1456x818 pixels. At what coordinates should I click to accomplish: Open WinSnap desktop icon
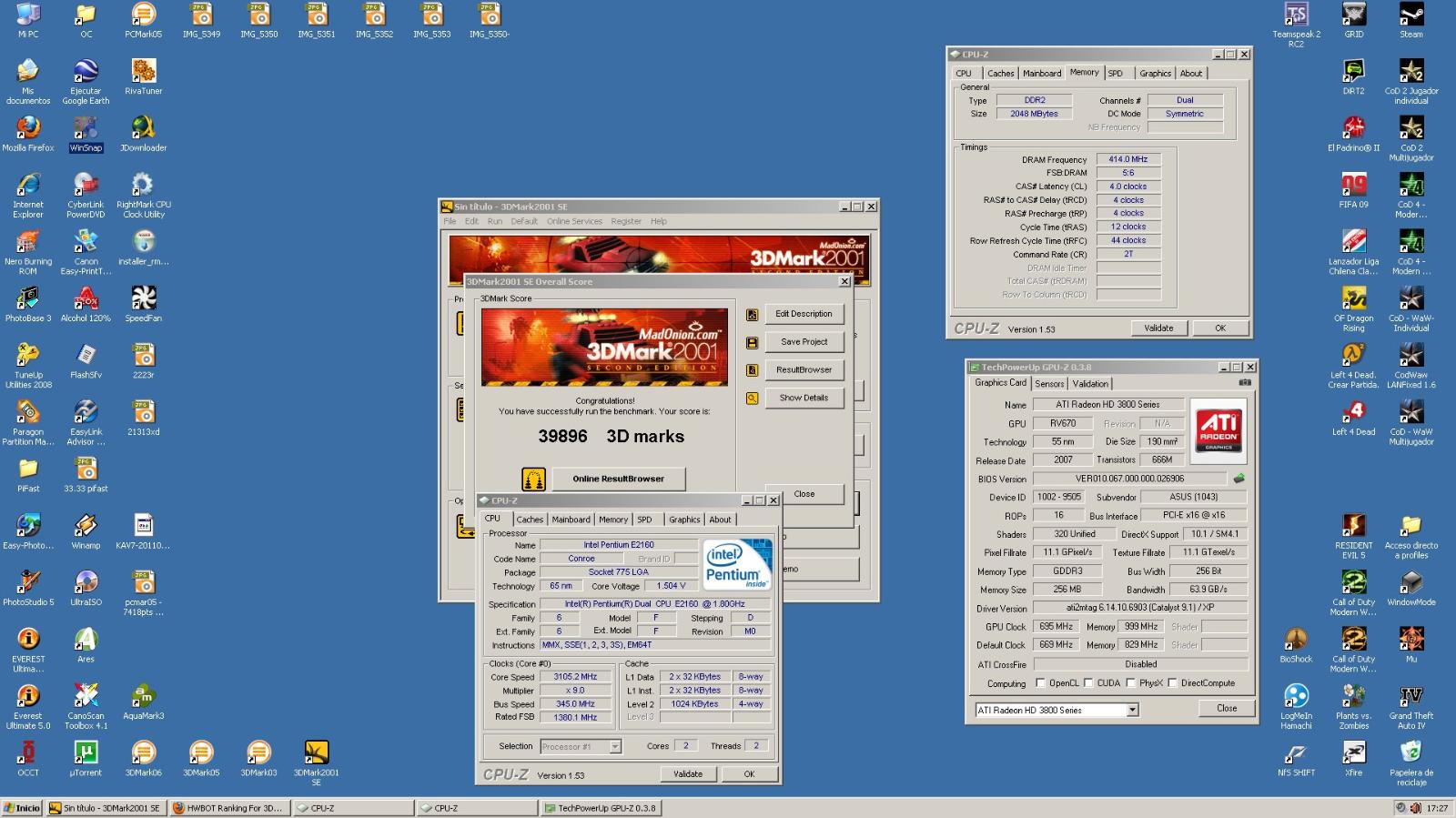click(86, 134)
